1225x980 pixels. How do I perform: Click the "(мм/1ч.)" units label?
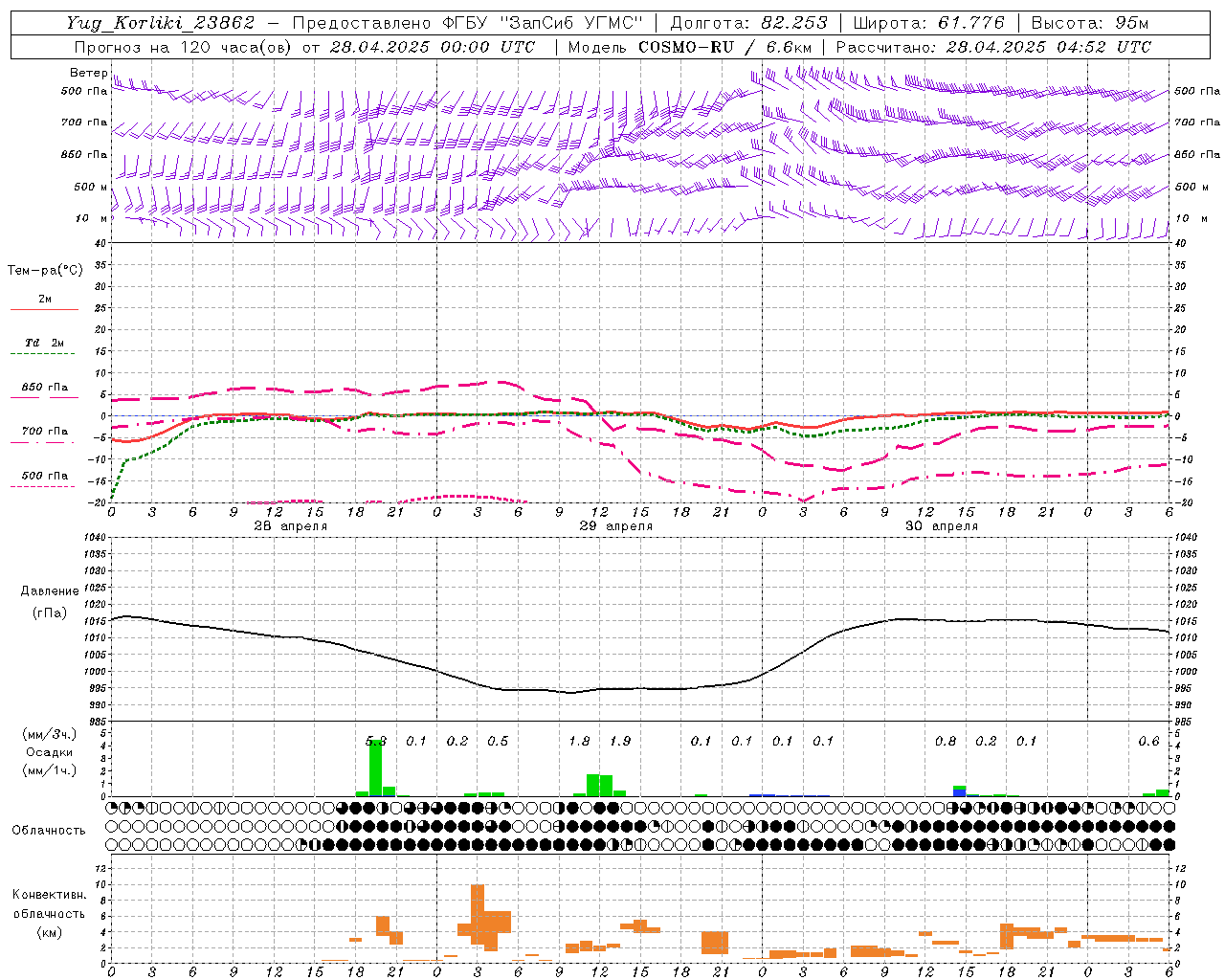click(x=50, y=770)
